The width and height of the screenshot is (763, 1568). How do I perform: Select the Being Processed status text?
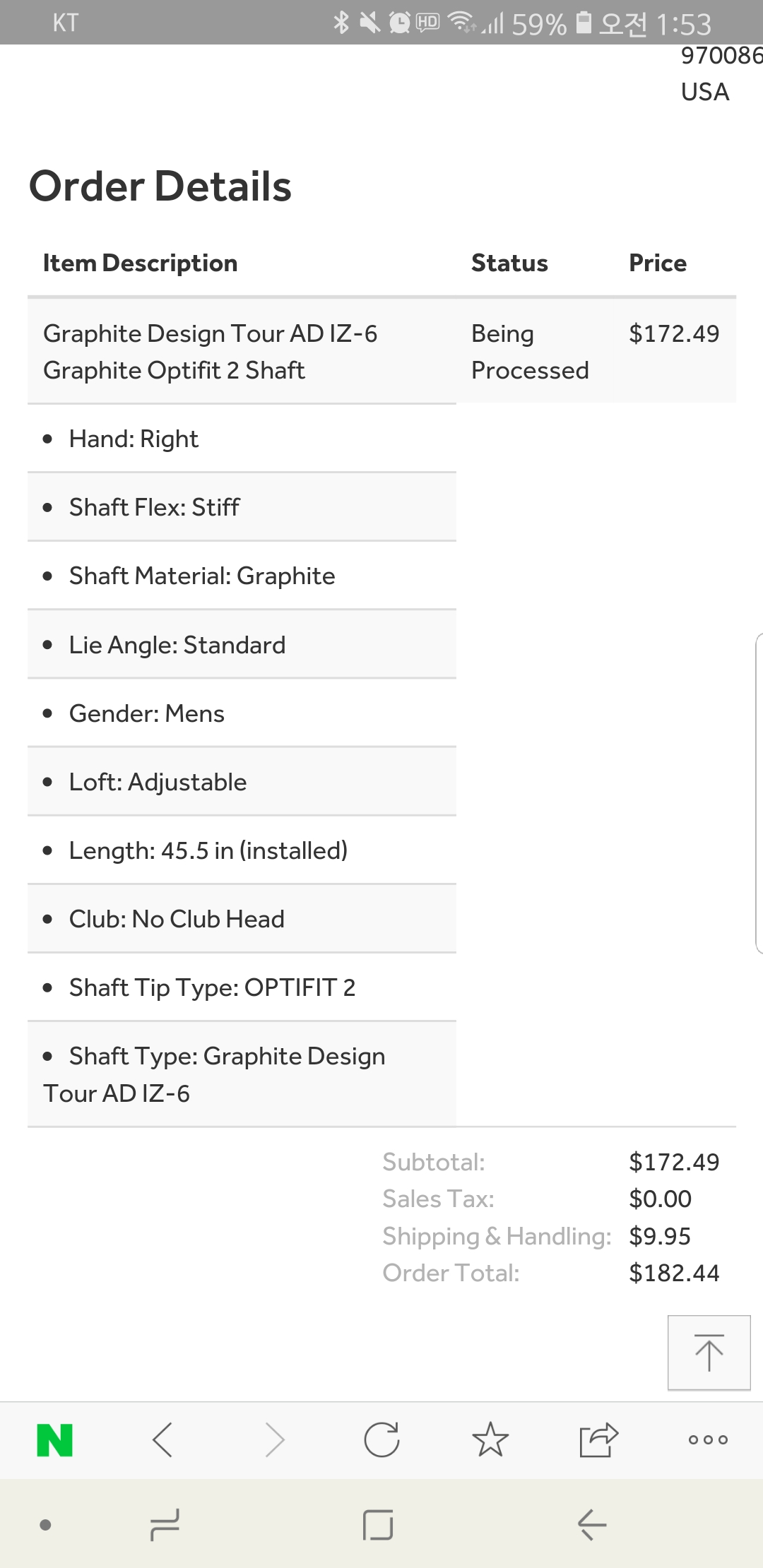pos(529,352)
